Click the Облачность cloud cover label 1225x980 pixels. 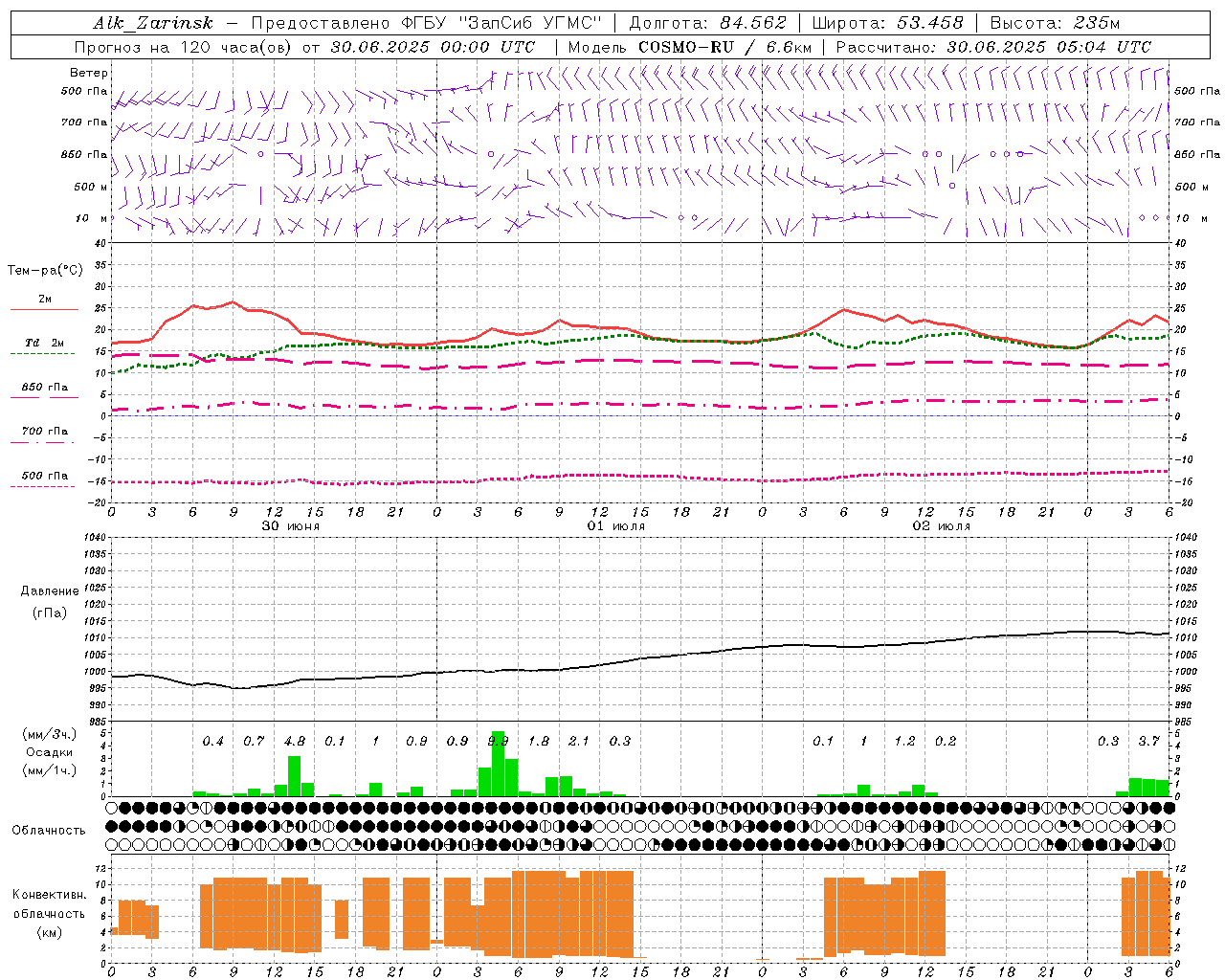point(49,830)
